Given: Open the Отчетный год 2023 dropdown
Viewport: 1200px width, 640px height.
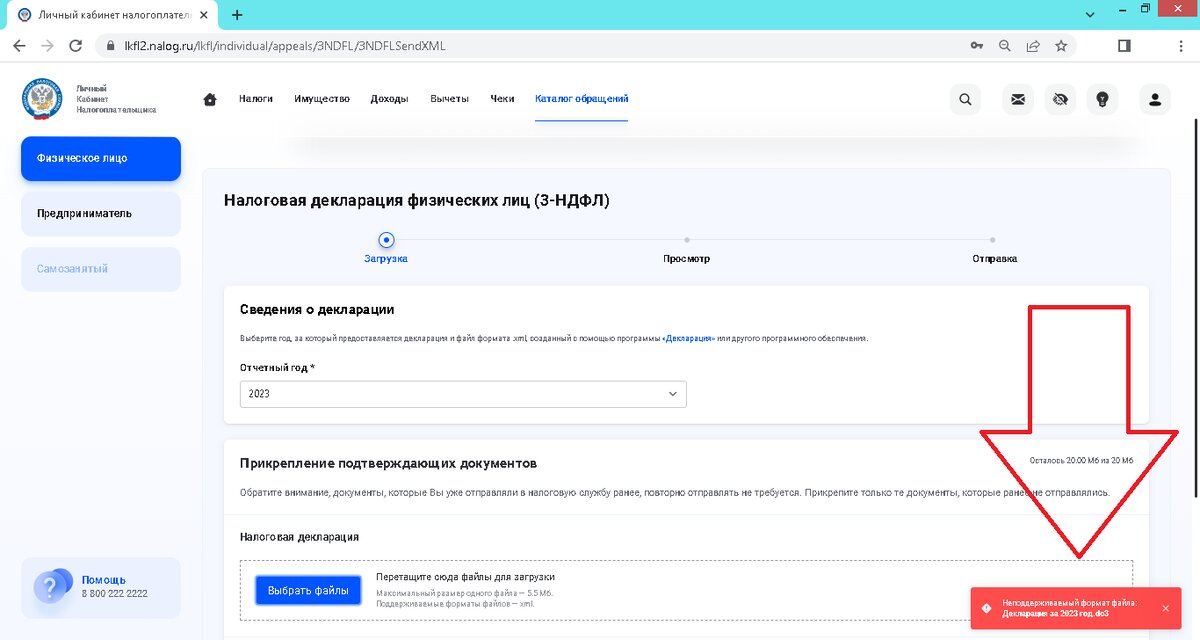Looking at the screenshot, I should coord(463,394).
